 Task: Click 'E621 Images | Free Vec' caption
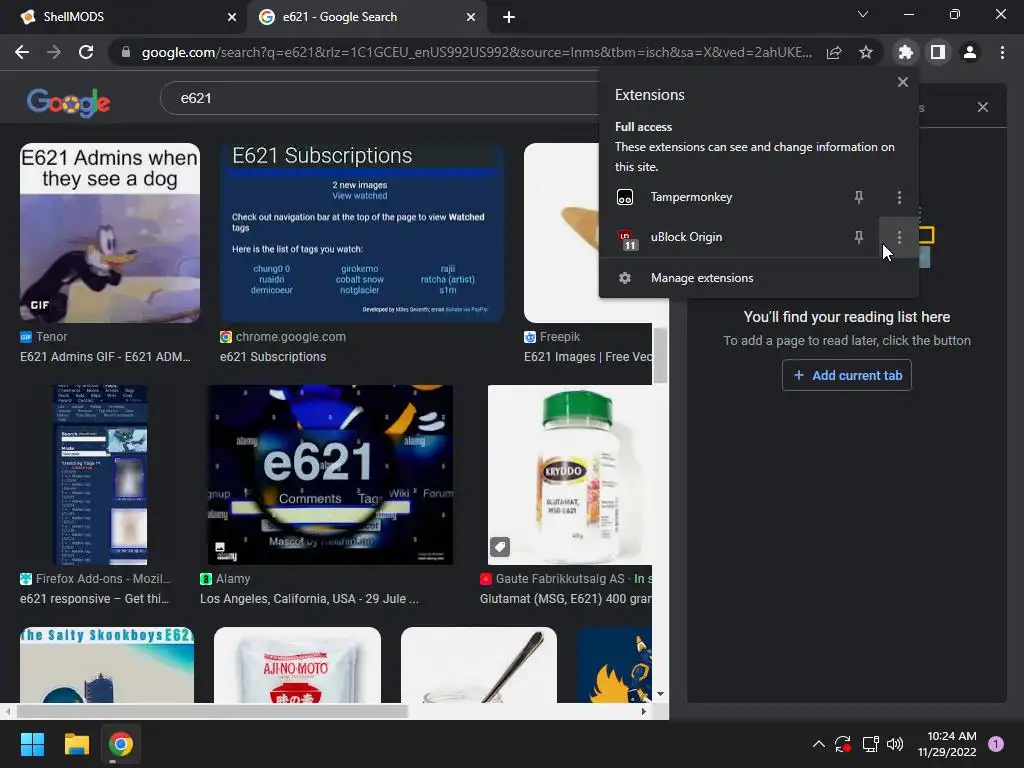point(588,357)
